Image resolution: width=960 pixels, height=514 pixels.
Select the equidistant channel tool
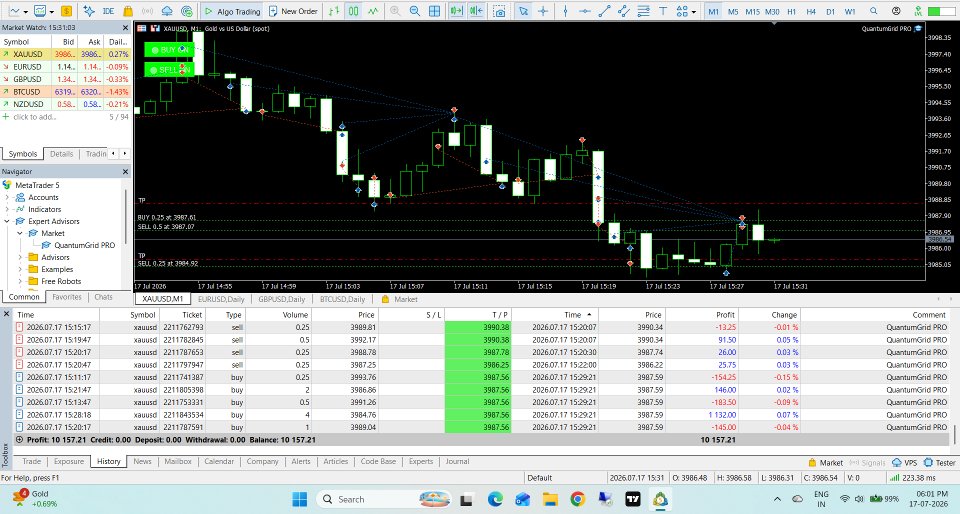coord(624,11)
